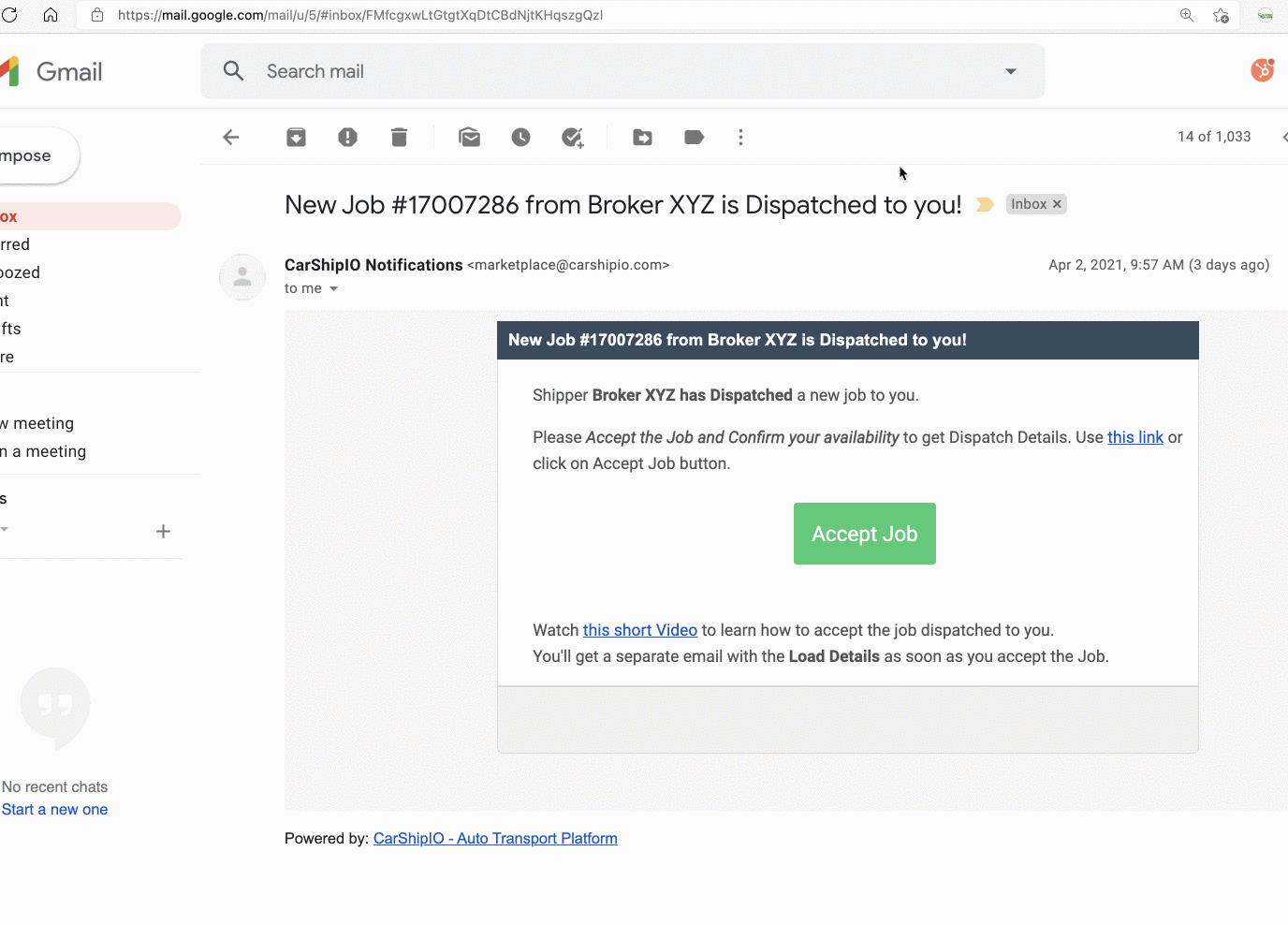Click sender name CarShipIO Notifications
Image resolution: width=1288 pixels, height=925 pixels.
coord(373,265)
